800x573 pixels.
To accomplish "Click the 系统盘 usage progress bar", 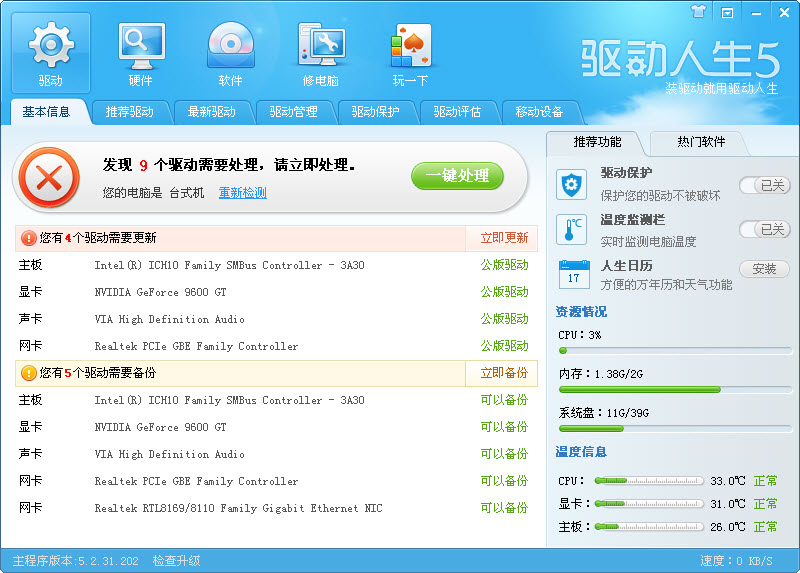I will click(676, 429).
